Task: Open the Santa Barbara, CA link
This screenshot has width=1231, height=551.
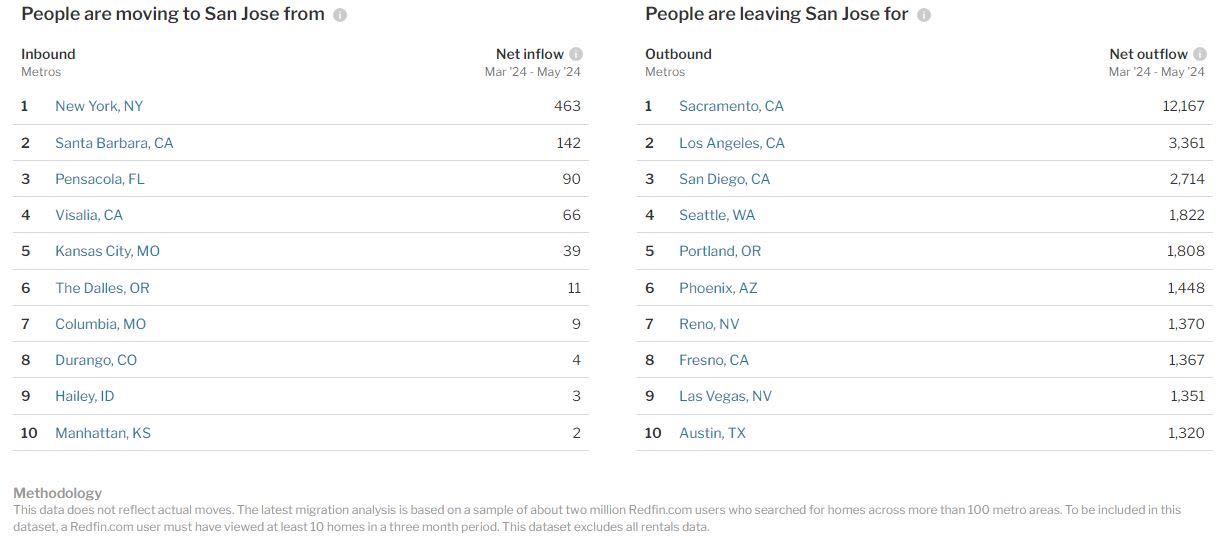Action: click(114, 143)
